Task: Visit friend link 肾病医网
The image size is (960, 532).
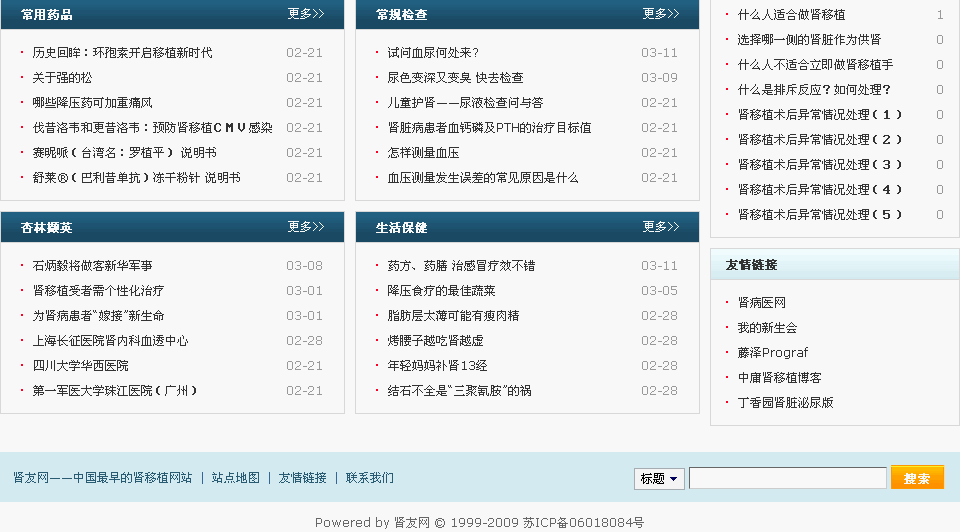Action: click(x=762, y=303)
